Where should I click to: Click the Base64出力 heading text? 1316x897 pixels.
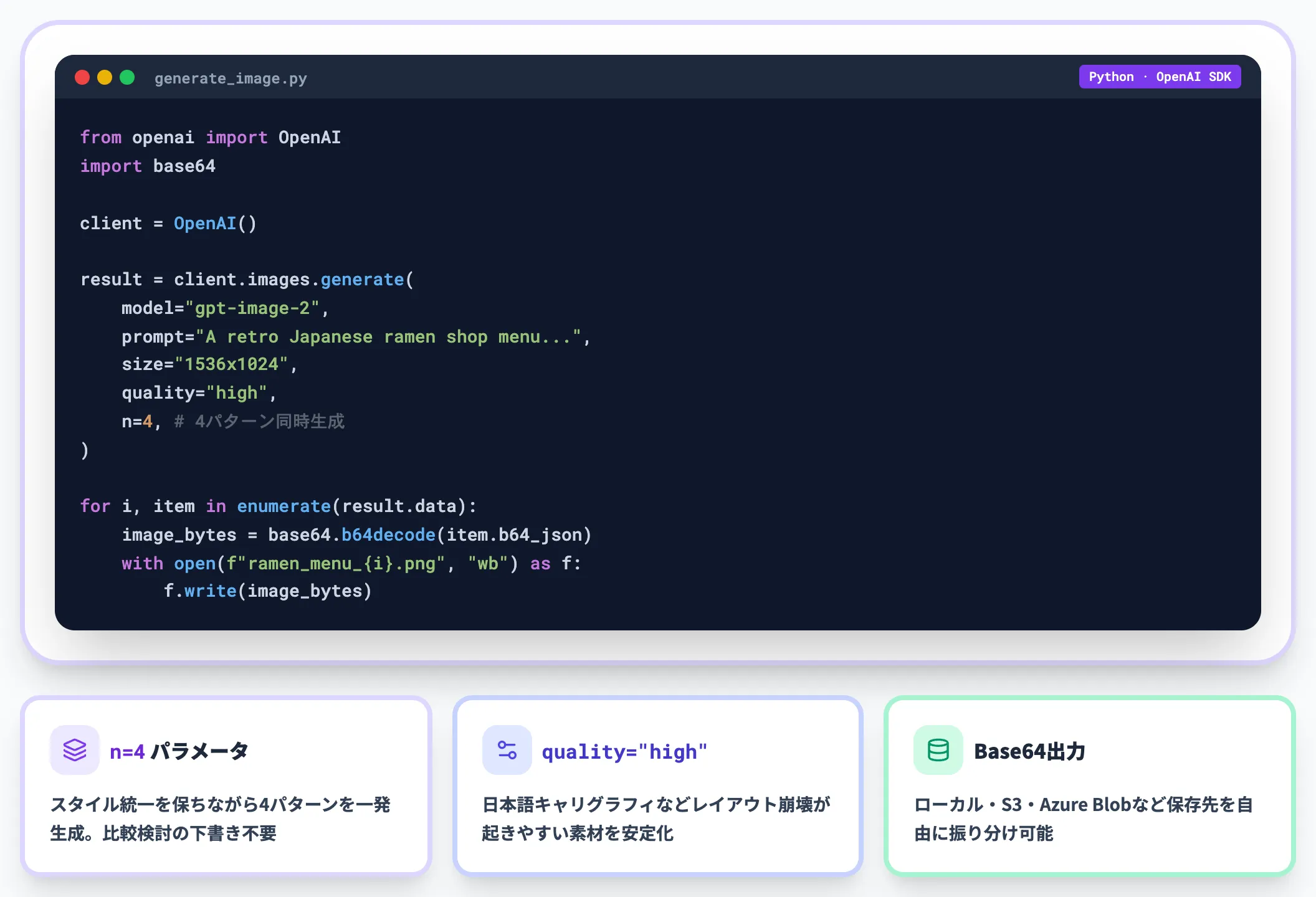point(1029,751)
